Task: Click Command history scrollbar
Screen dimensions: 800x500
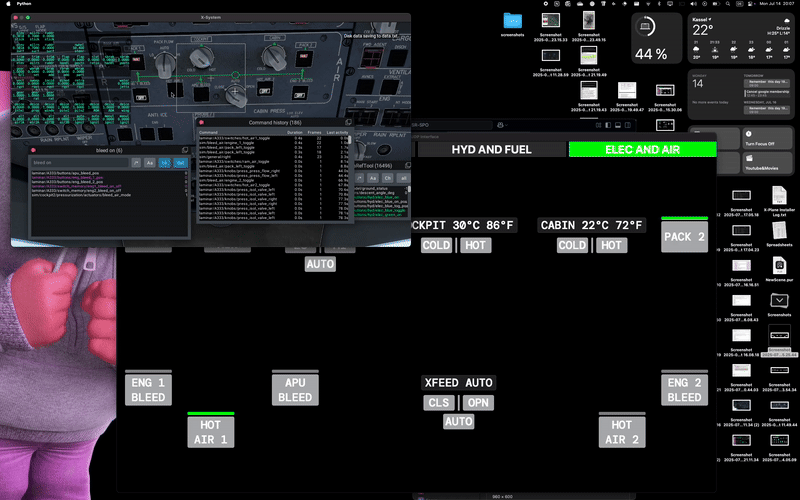Action: 350,139
